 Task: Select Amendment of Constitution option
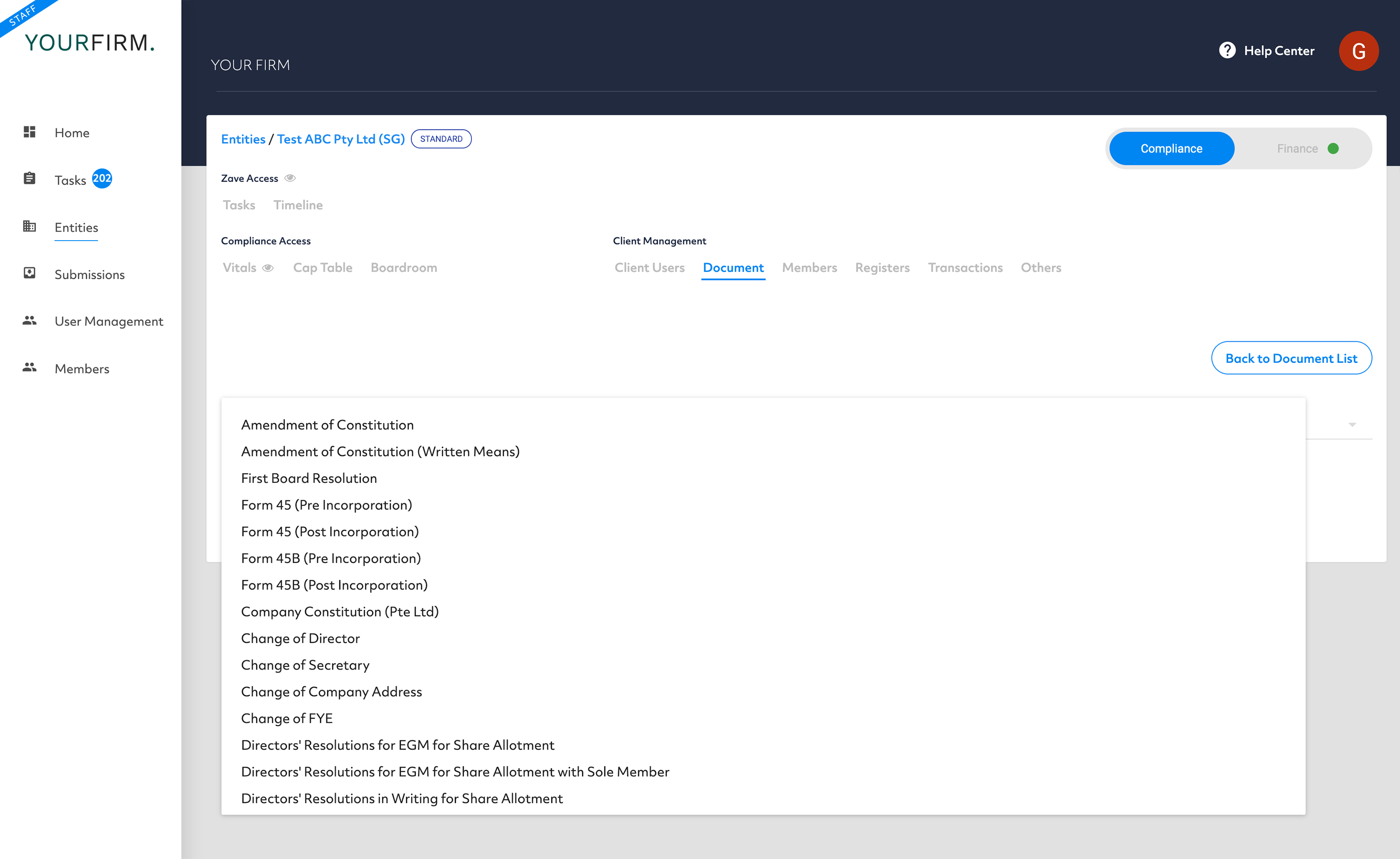coord(763,425)
